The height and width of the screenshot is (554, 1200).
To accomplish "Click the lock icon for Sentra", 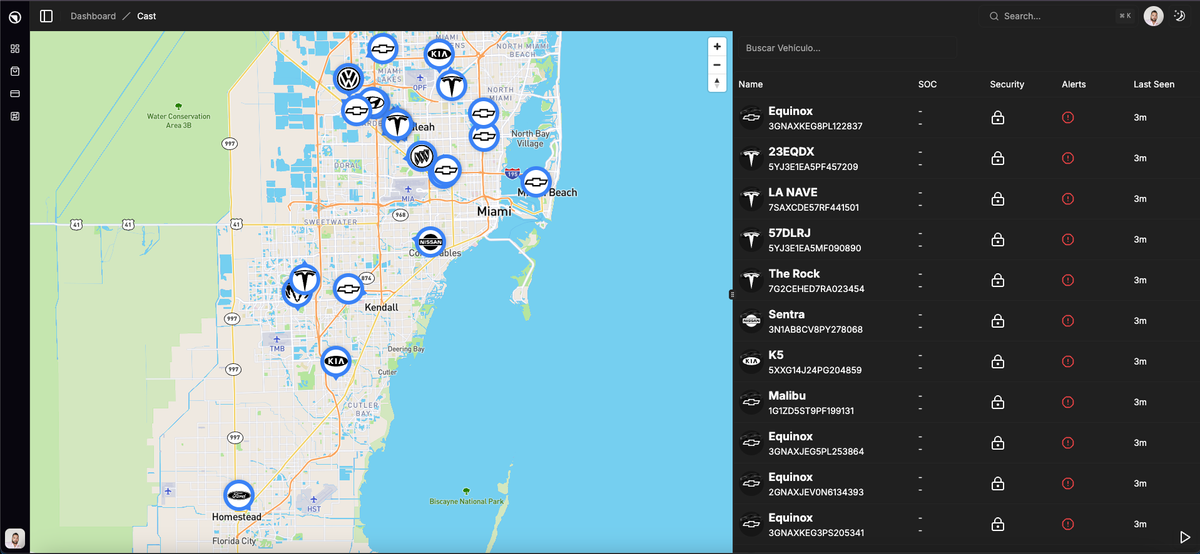I will 997,321.
